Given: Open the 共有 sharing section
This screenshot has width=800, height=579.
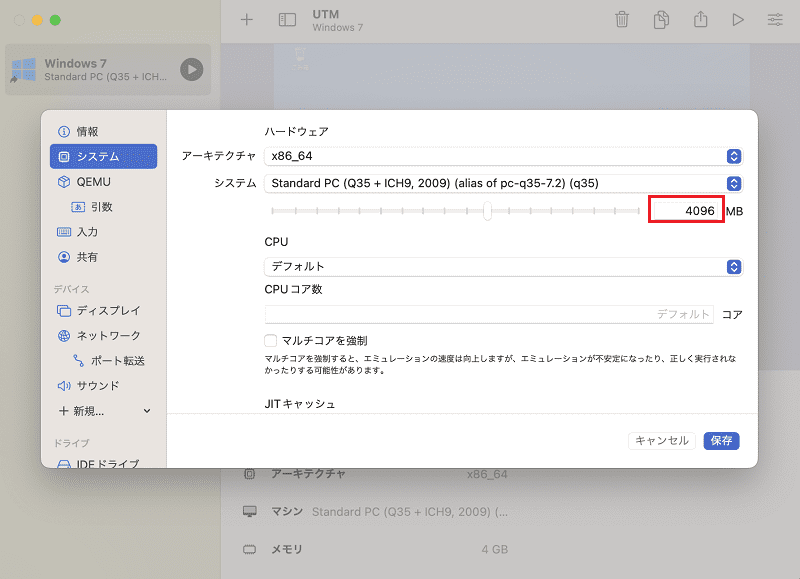Looking at the screenshot, I should click(x=104, y=257).
